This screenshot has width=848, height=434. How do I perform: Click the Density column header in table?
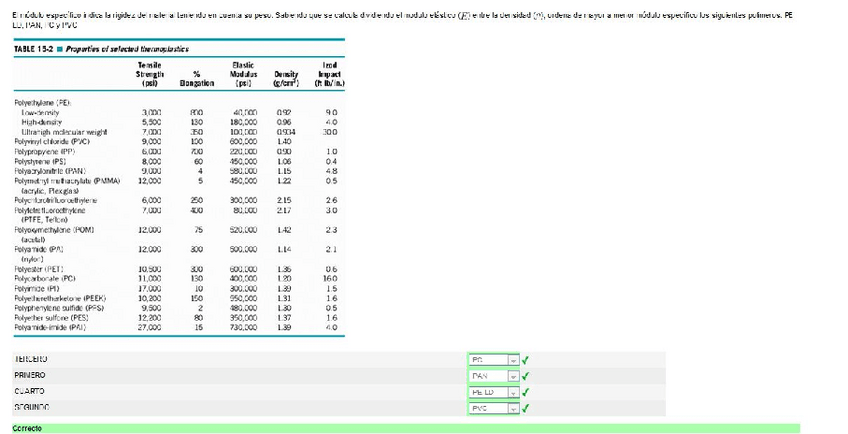coord(287,78)
